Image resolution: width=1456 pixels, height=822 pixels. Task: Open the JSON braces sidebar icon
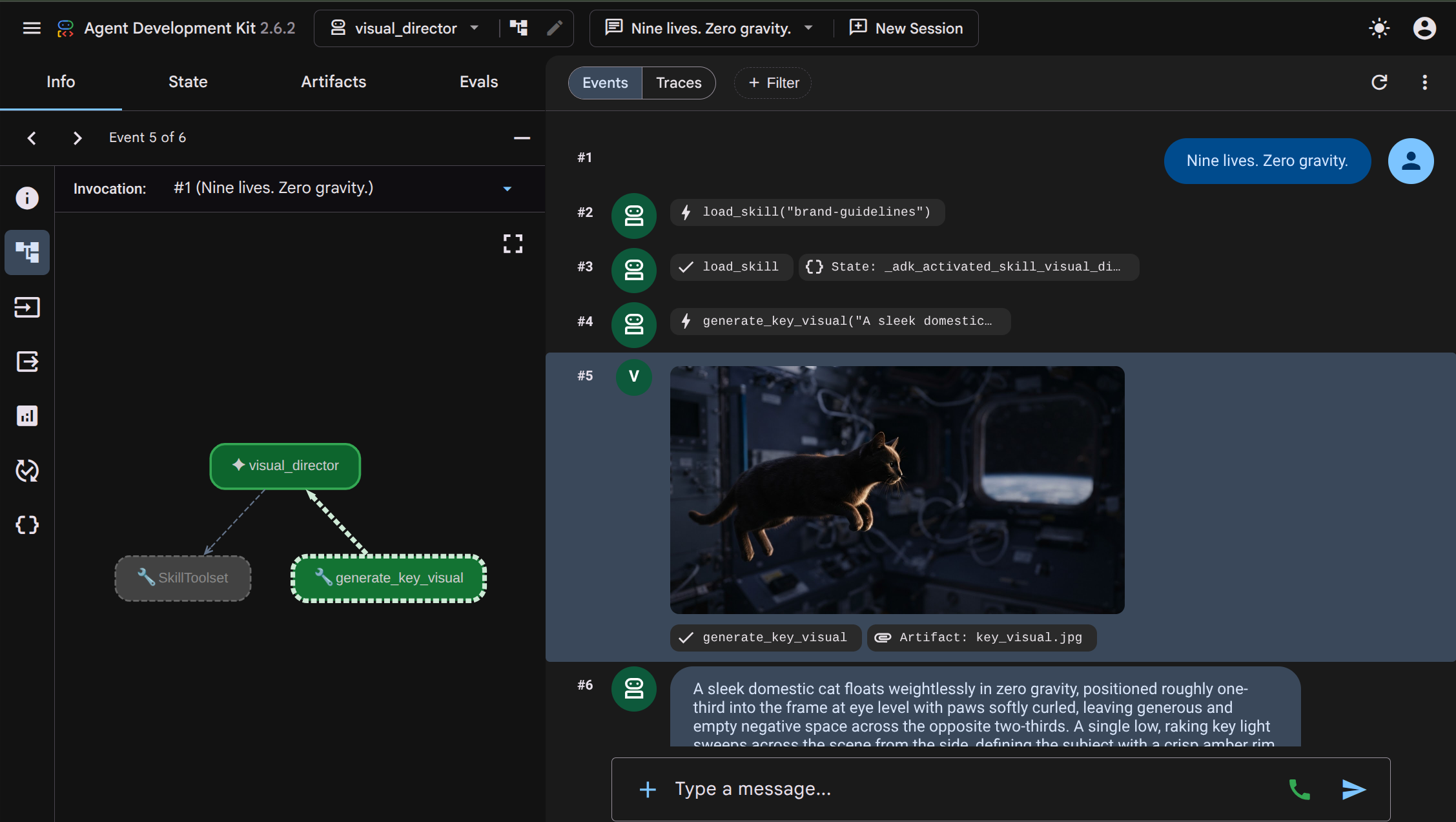click(27, 525)
